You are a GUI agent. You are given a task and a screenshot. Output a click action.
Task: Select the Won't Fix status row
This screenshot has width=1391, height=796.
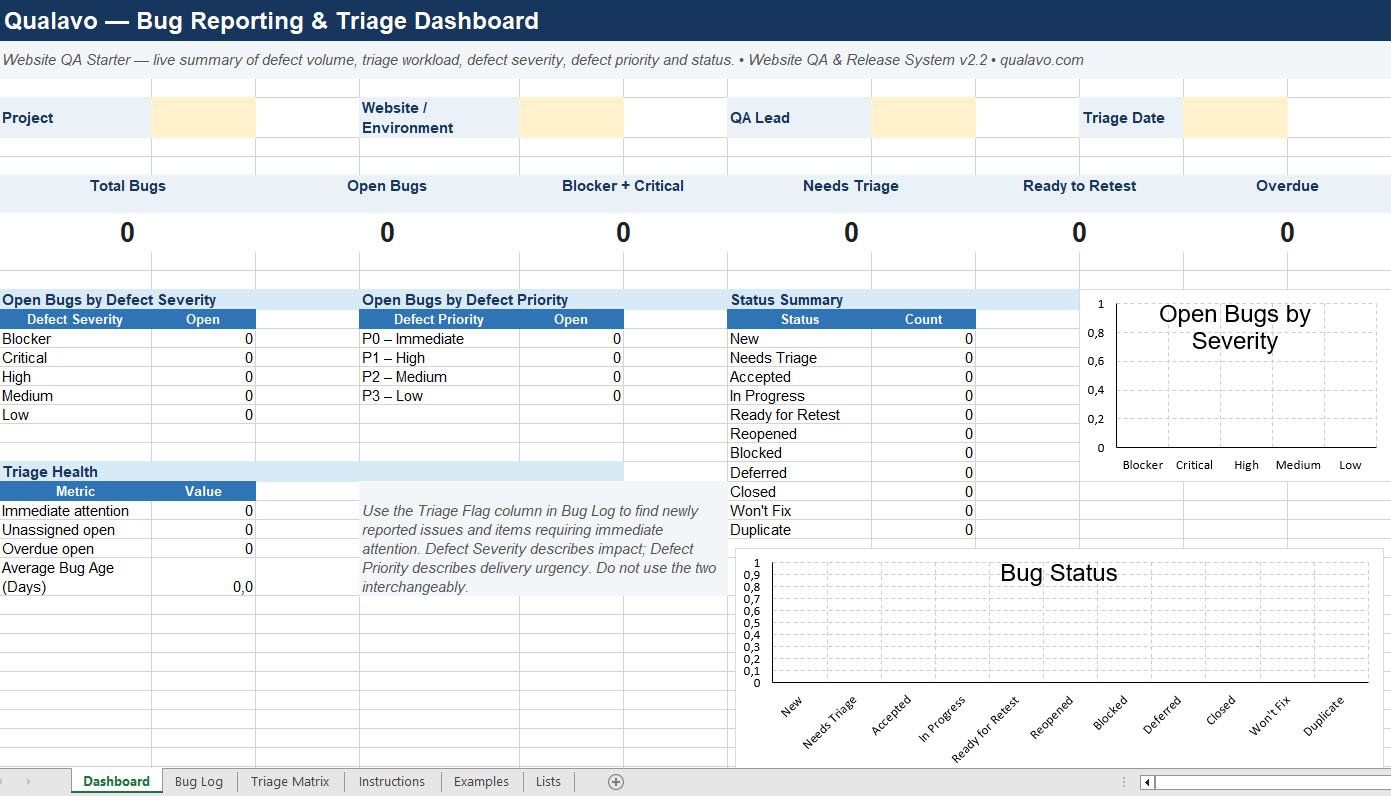(851, 511)
